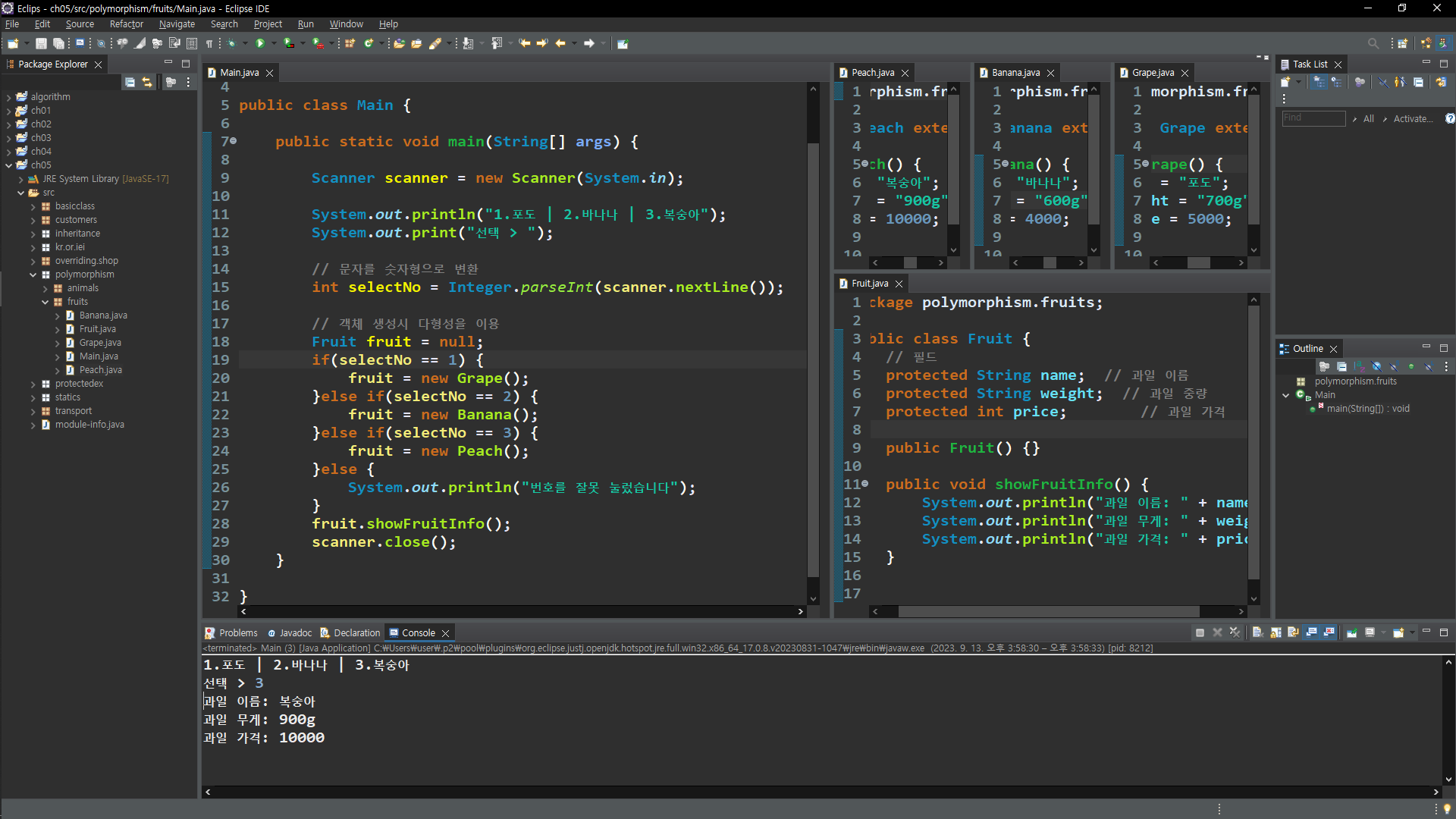This screenshot has height=819, width=1456.
Task: Open the Refactor menu
Action: point(126,24)
